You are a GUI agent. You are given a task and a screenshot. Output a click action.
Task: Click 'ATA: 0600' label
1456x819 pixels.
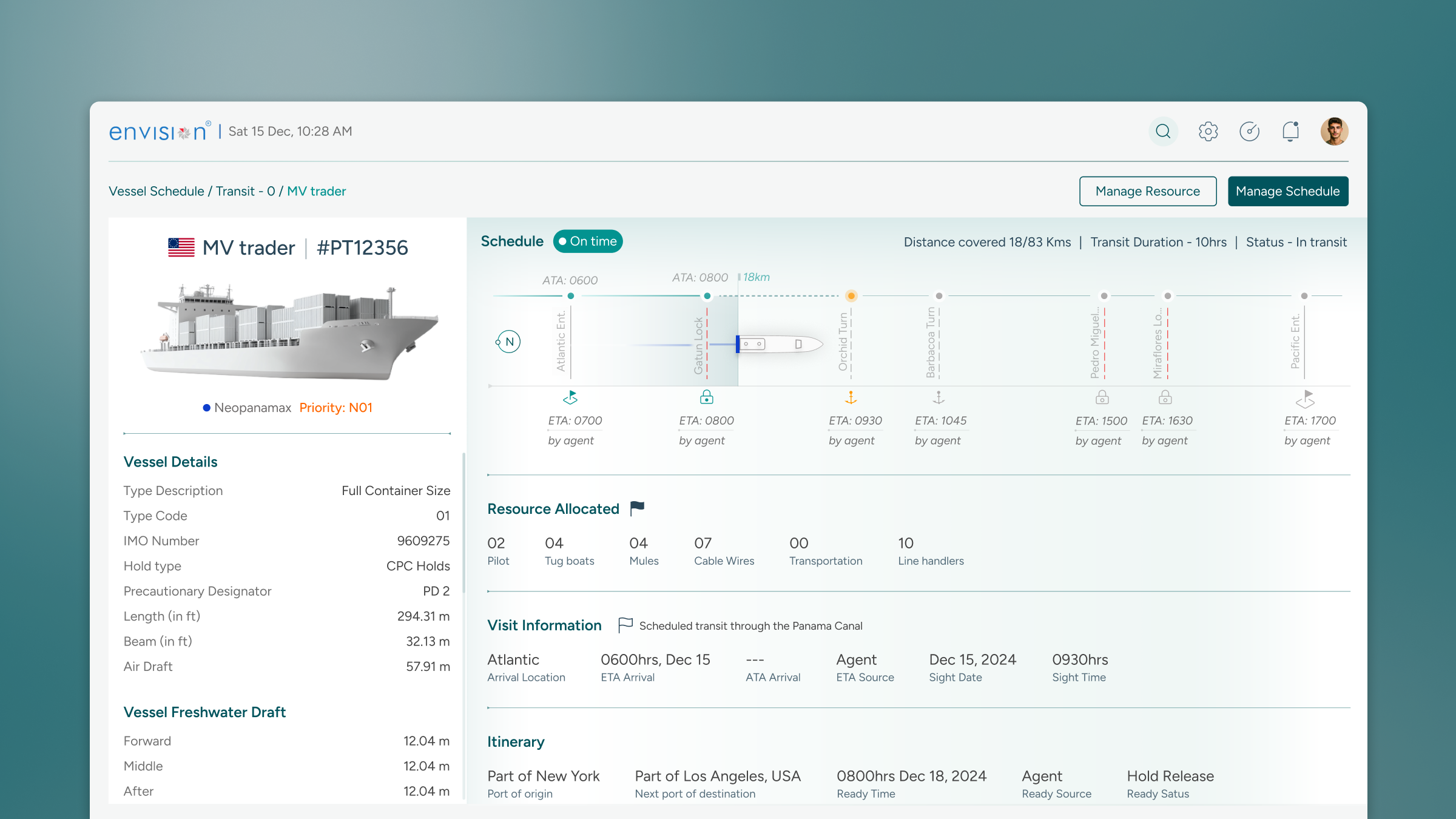[570, 280]
